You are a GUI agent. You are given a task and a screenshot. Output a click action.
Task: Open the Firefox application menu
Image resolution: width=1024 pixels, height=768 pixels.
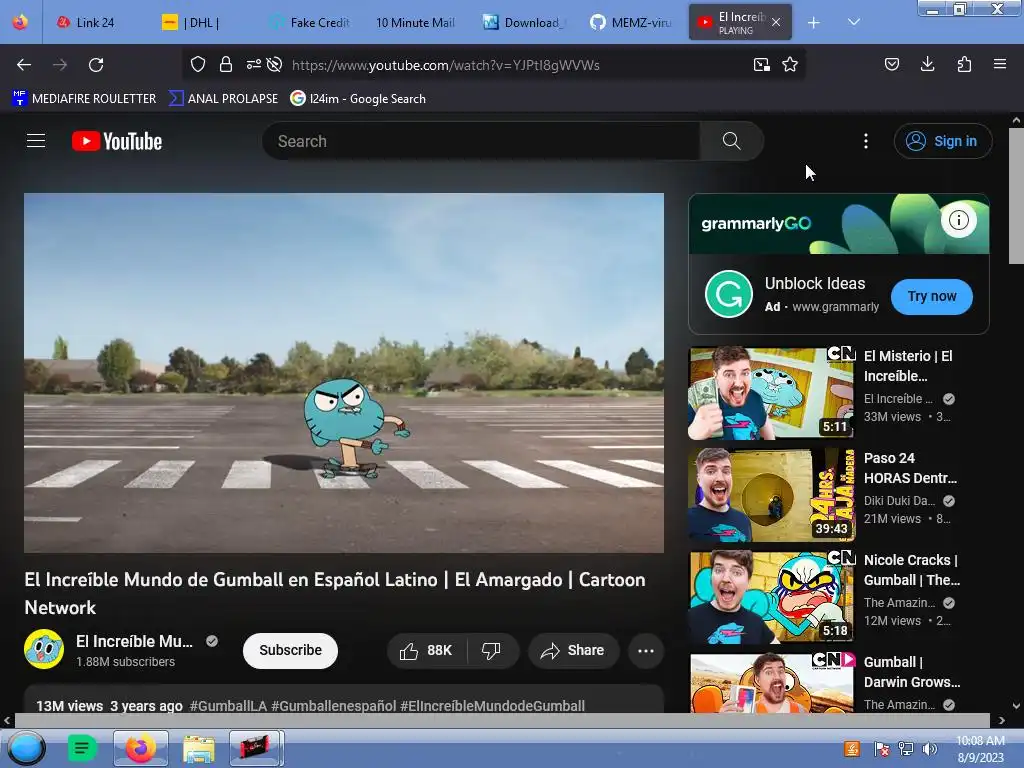pos(1000,64)
